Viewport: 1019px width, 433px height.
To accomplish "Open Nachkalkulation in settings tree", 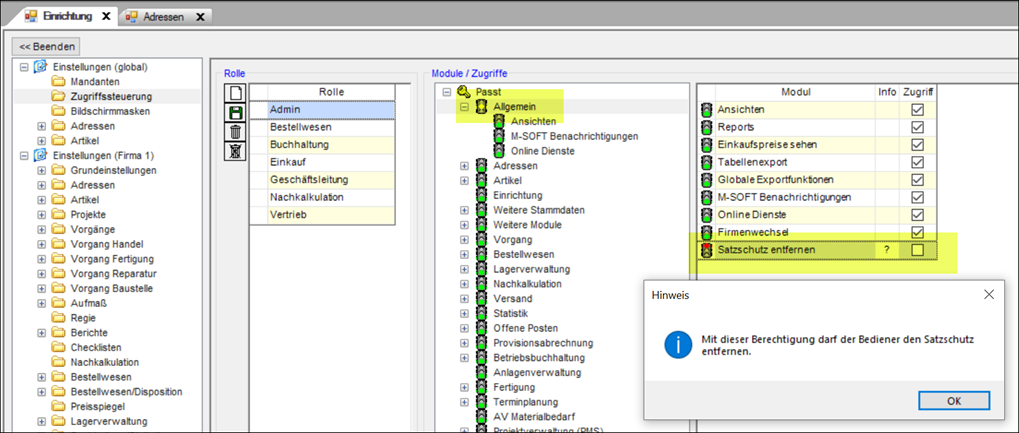I will pyautogui.click(x=105, y=362).
